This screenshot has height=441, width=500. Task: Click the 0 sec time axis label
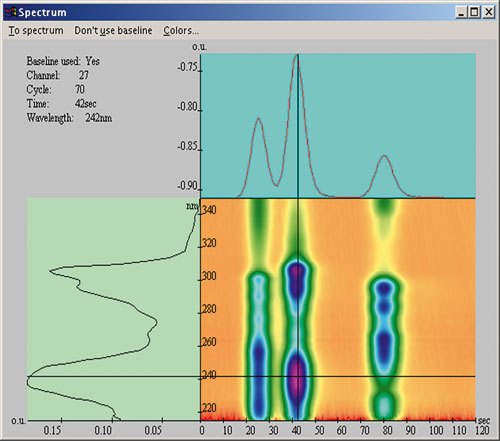click(202, 431)
